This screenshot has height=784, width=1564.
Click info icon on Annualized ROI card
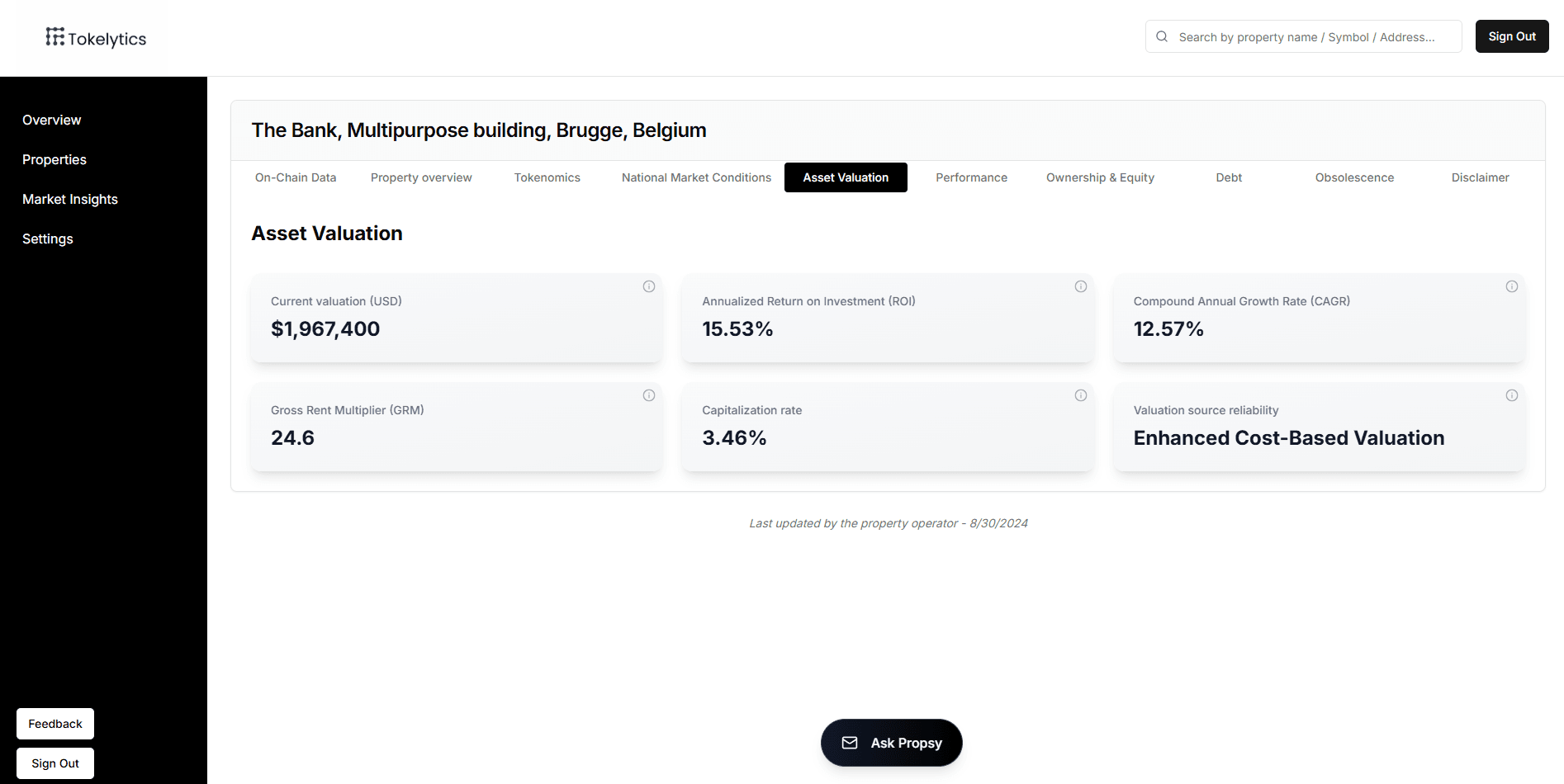pos(1080,286)
